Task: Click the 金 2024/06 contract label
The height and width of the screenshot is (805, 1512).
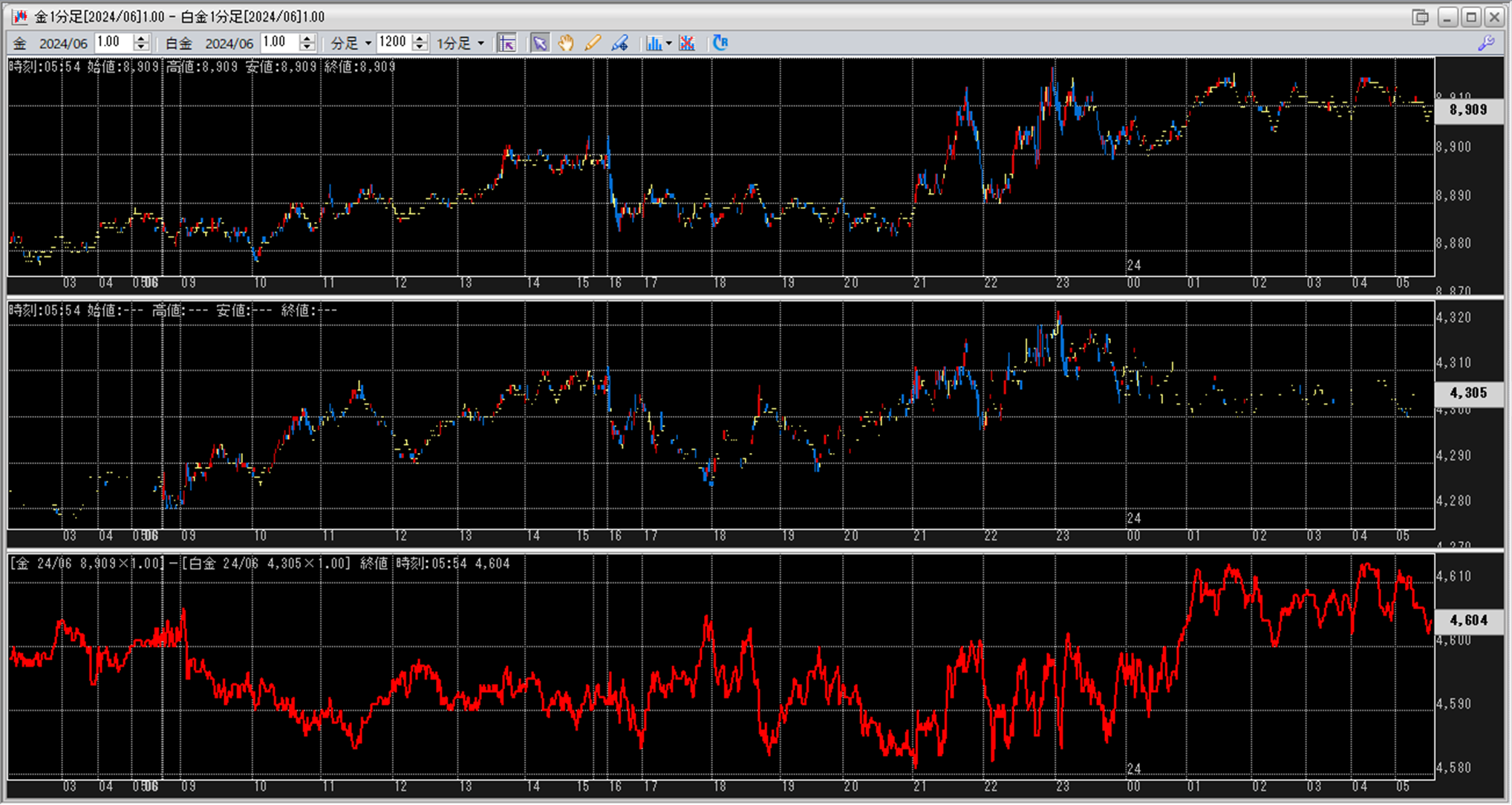Action: [50, 43]
